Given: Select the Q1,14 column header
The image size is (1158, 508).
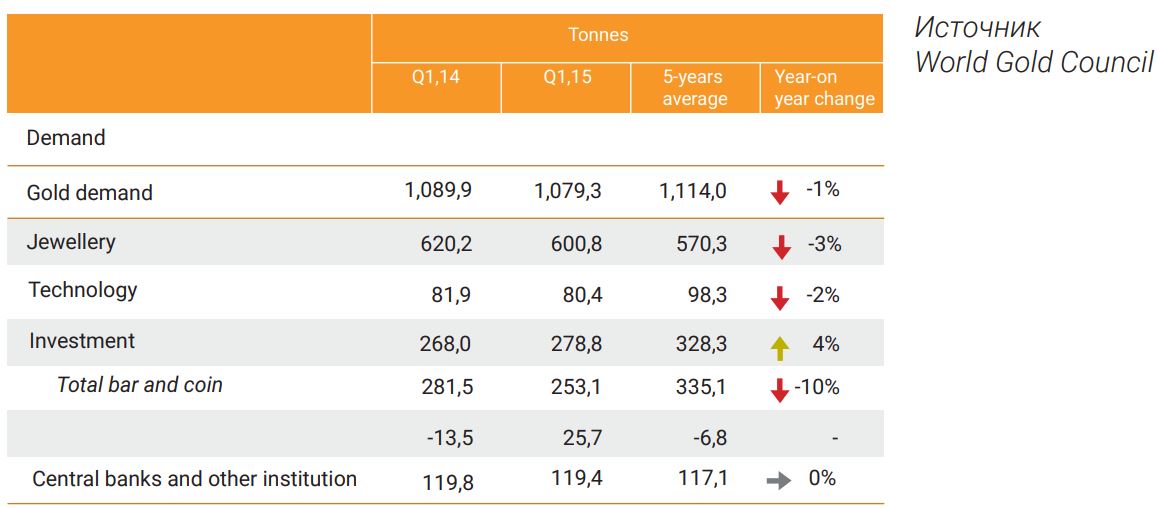Looking at the screenshot, I should click(x=436, y=78).
